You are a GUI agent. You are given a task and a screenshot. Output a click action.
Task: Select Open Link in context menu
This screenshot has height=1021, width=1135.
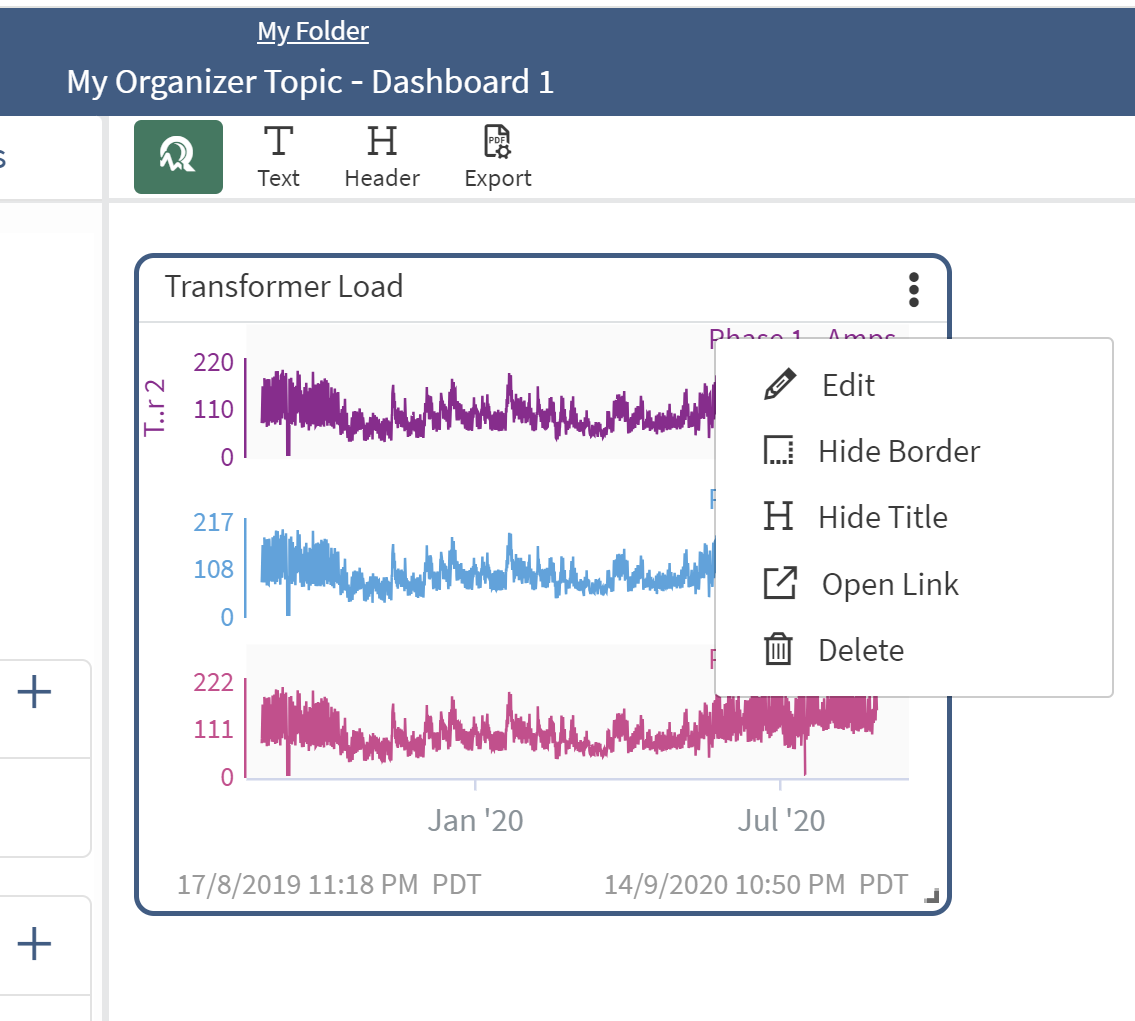click(889, 584)
